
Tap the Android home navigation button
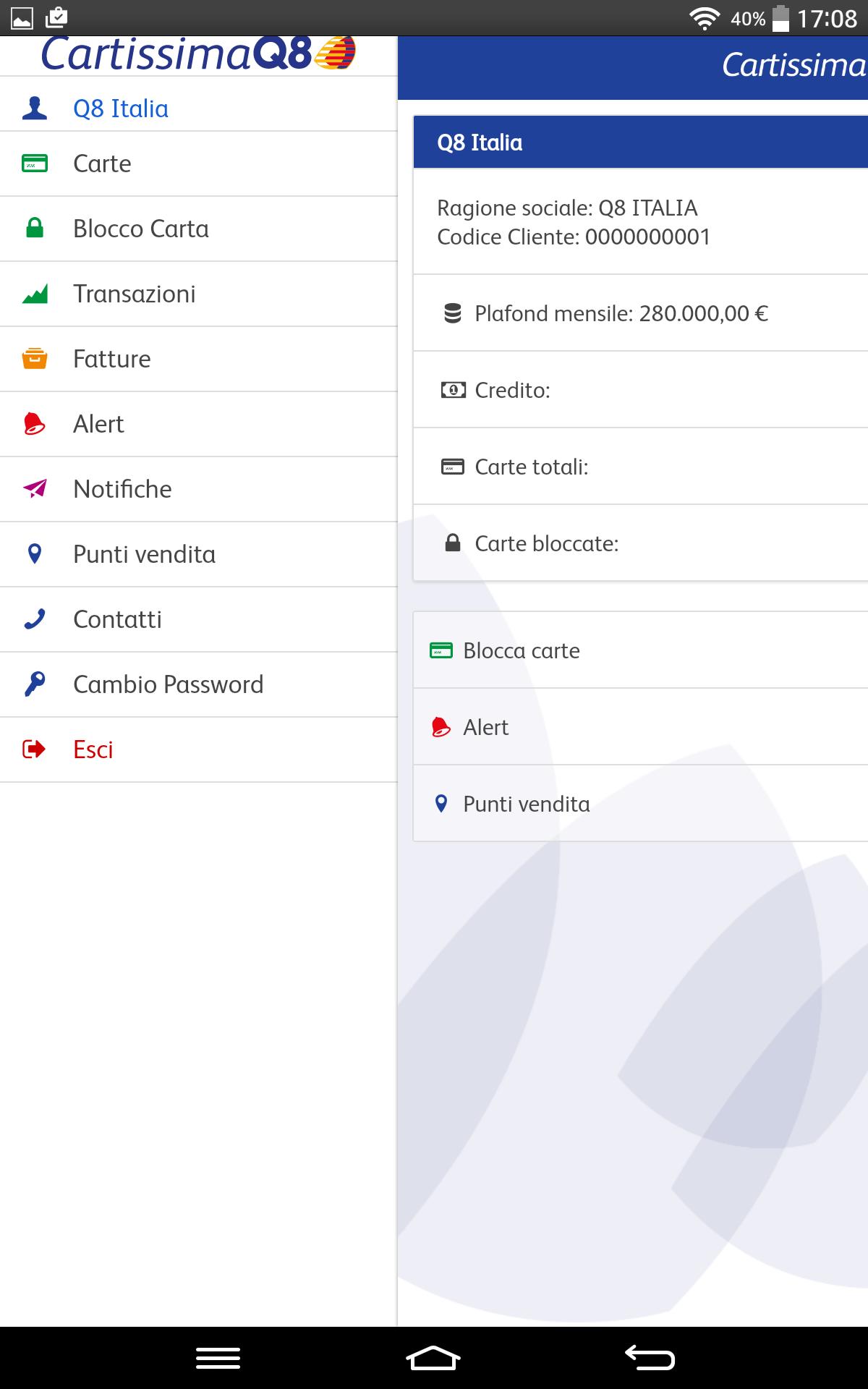click(433, 1358)
